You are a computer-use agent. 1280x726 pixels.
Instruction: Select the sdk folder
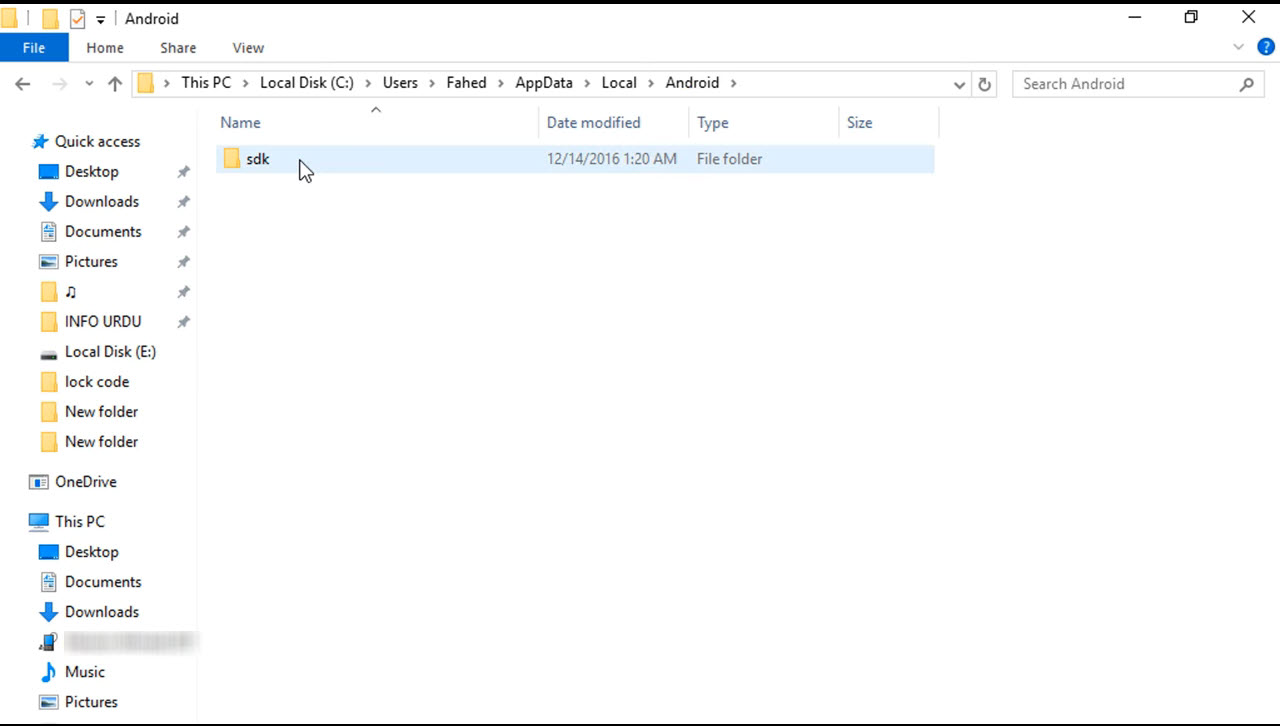(575, 159)
